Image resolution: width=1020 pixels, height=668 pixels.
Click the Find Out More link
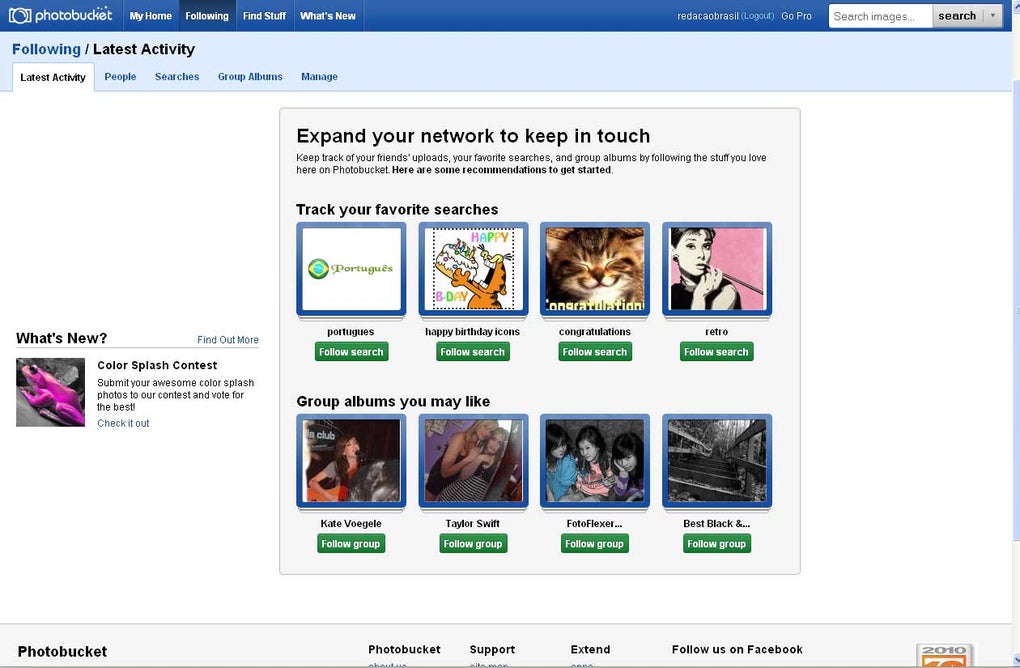[228, 340]
